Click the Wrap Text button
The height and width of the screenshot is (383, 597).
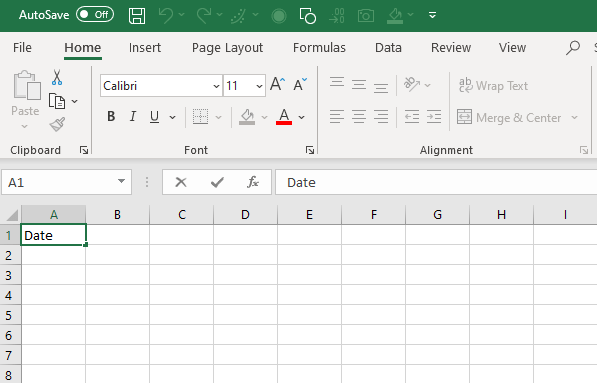[493, 86]
